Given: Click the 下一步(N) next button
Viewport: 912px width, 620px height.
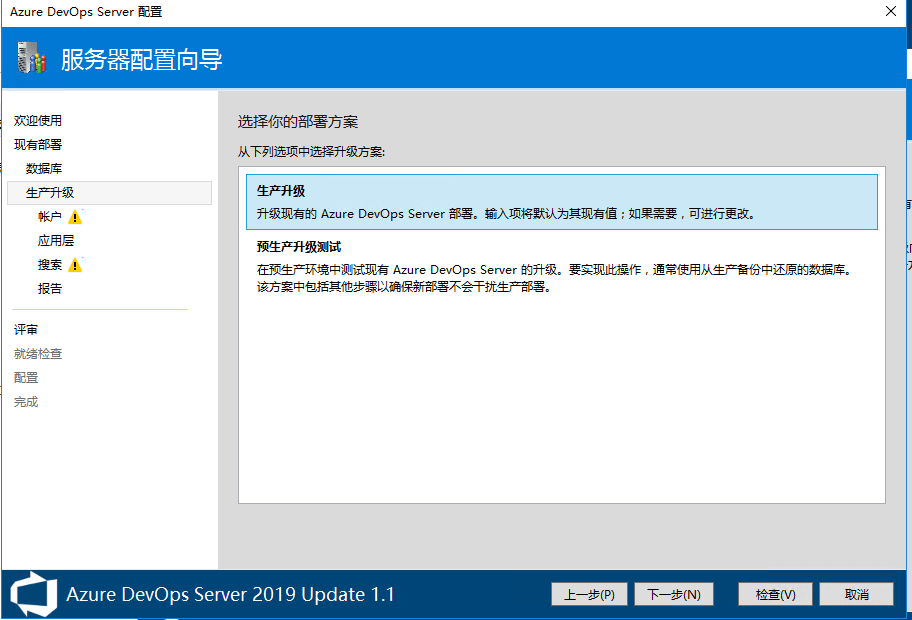Looking at the screenshot, I should (x=673, y=594).
